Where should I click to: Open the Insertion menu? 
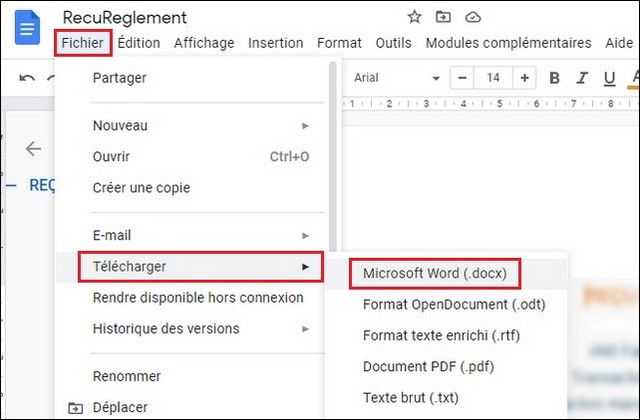tap(275, 43)
